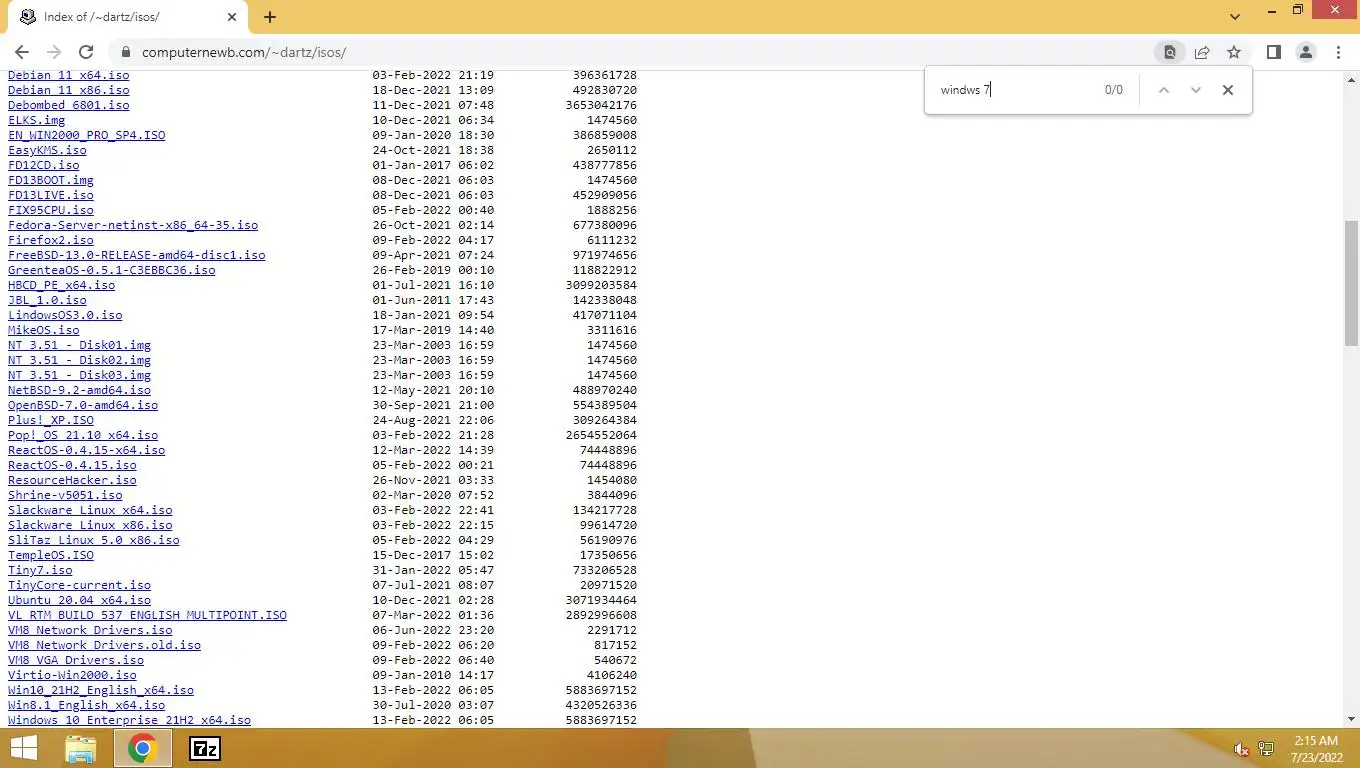
Task: Open the network tray icon
Action: click(1266, 749)
